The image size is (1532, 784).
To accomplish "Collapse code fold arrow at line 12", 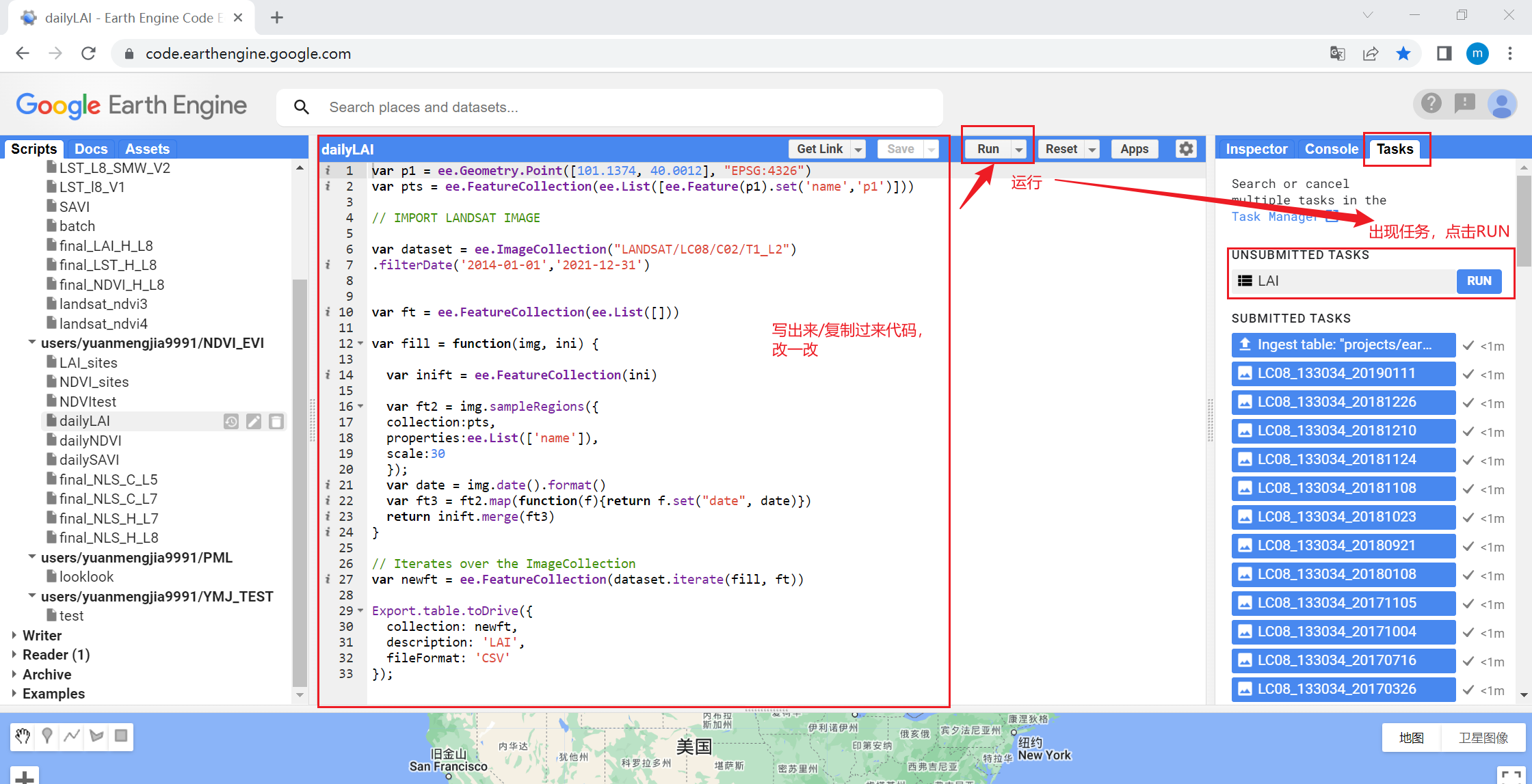I will tap(361, 343).
